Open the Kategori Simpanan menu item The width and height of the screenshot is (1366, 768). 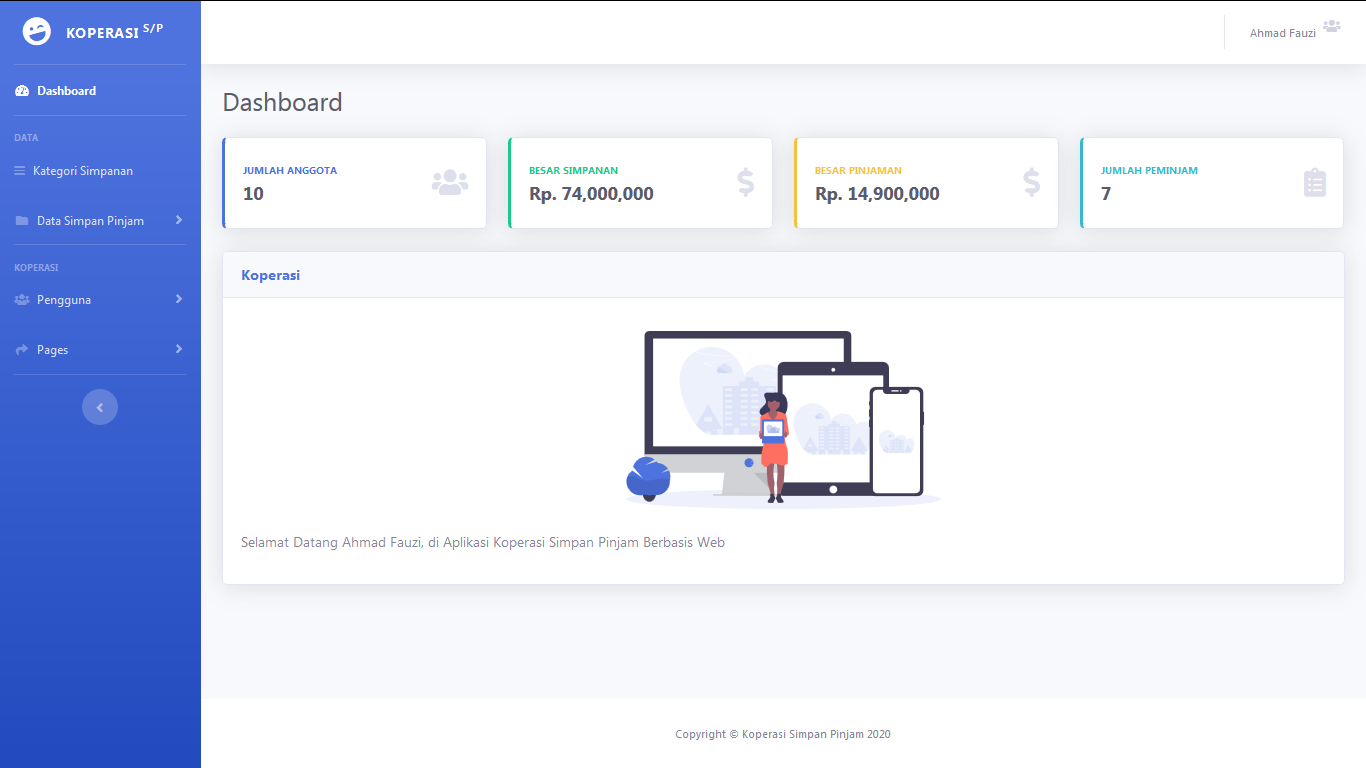83,171
